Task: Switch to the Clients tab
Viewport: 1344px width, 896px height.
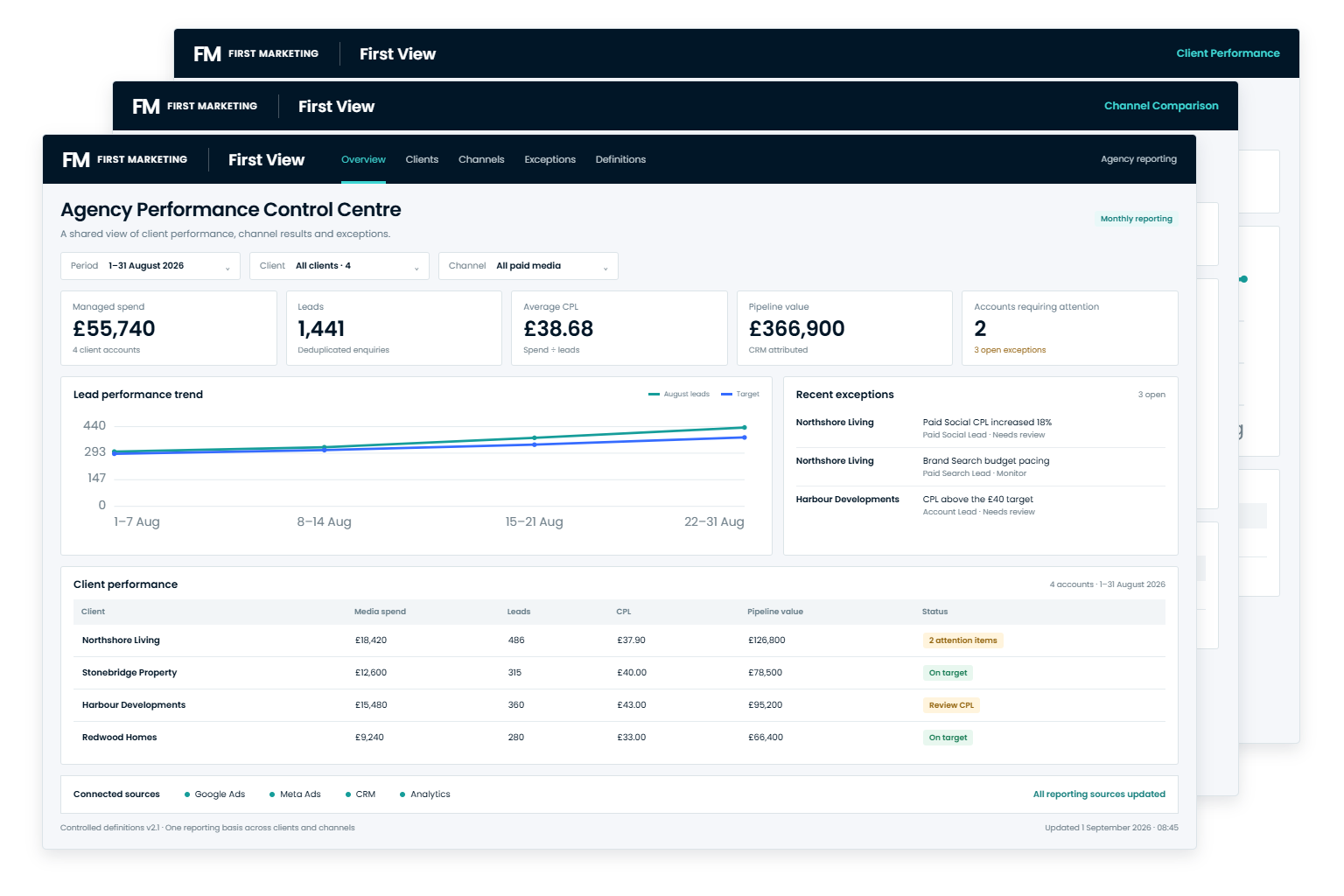Action: [422, 159]
